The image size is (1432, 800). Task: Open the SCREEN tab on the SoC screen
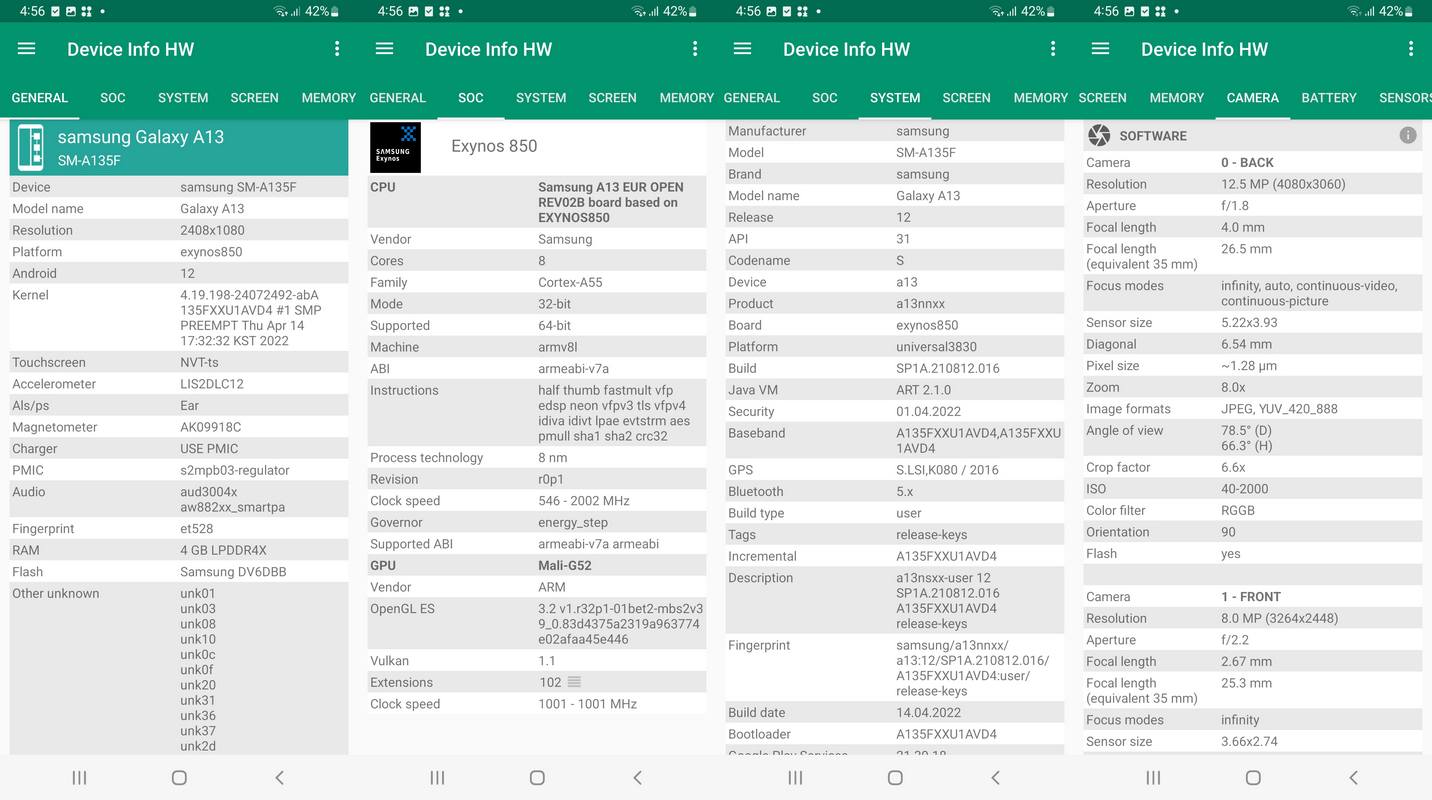[613, 97]
